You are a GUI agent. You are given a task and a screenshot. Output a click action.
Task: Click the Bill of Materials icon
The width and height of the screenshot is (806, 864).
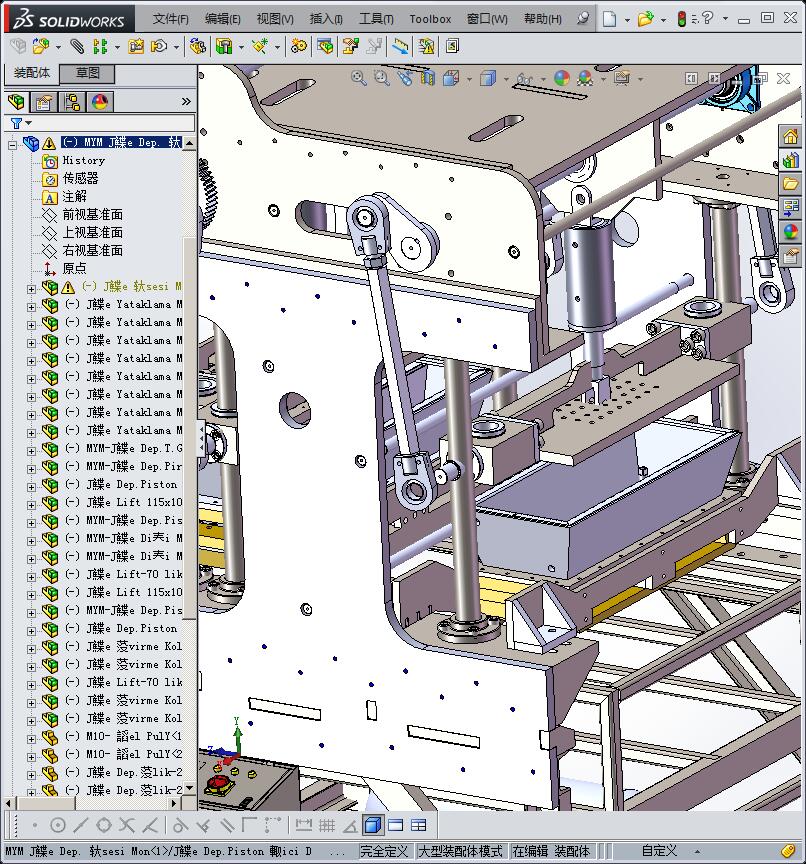coord(325,47)
